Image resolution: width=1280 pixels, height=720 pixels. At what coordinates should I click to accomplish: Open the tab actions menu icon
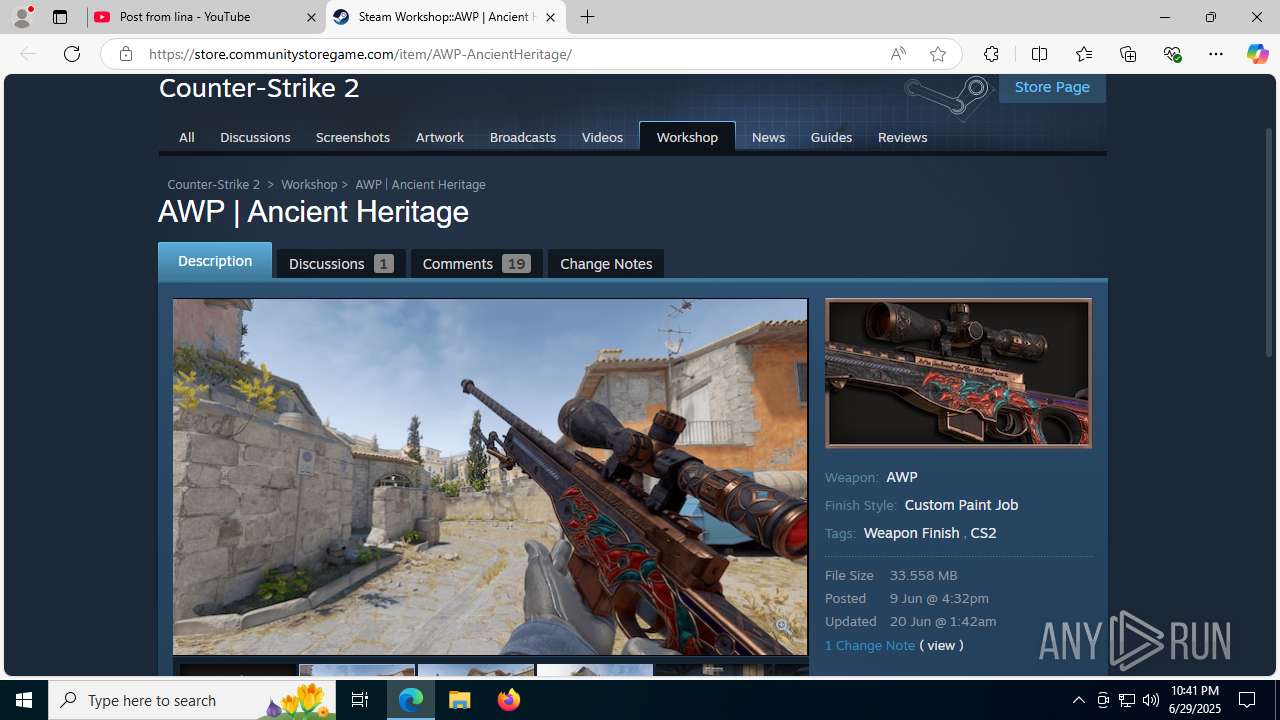60,17
